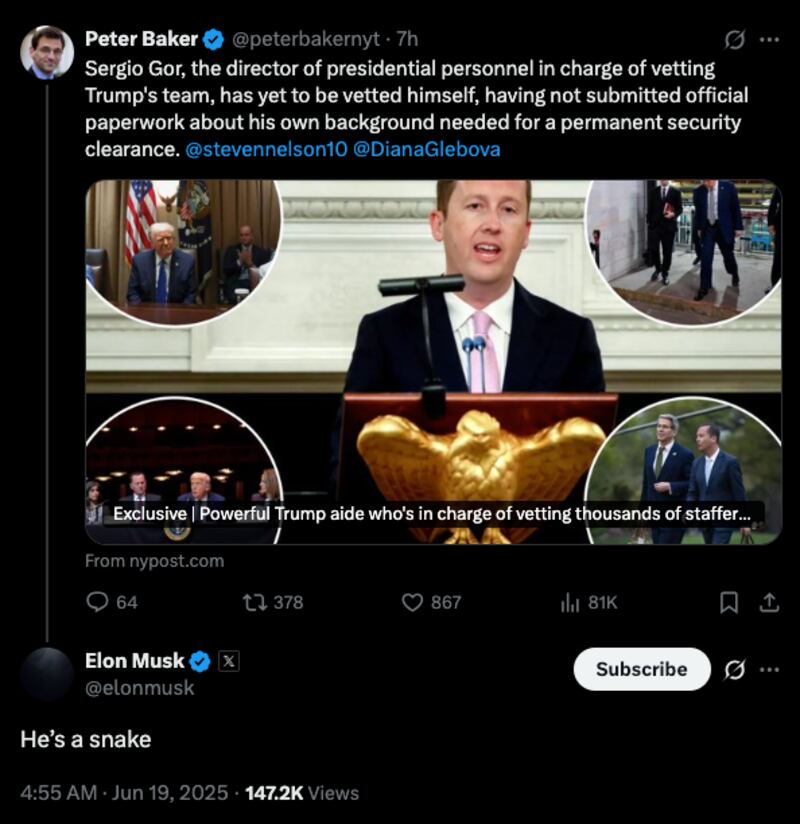Click Peter Baker's profile avatar
Screen dimensions: 800x824
(47, 52)
